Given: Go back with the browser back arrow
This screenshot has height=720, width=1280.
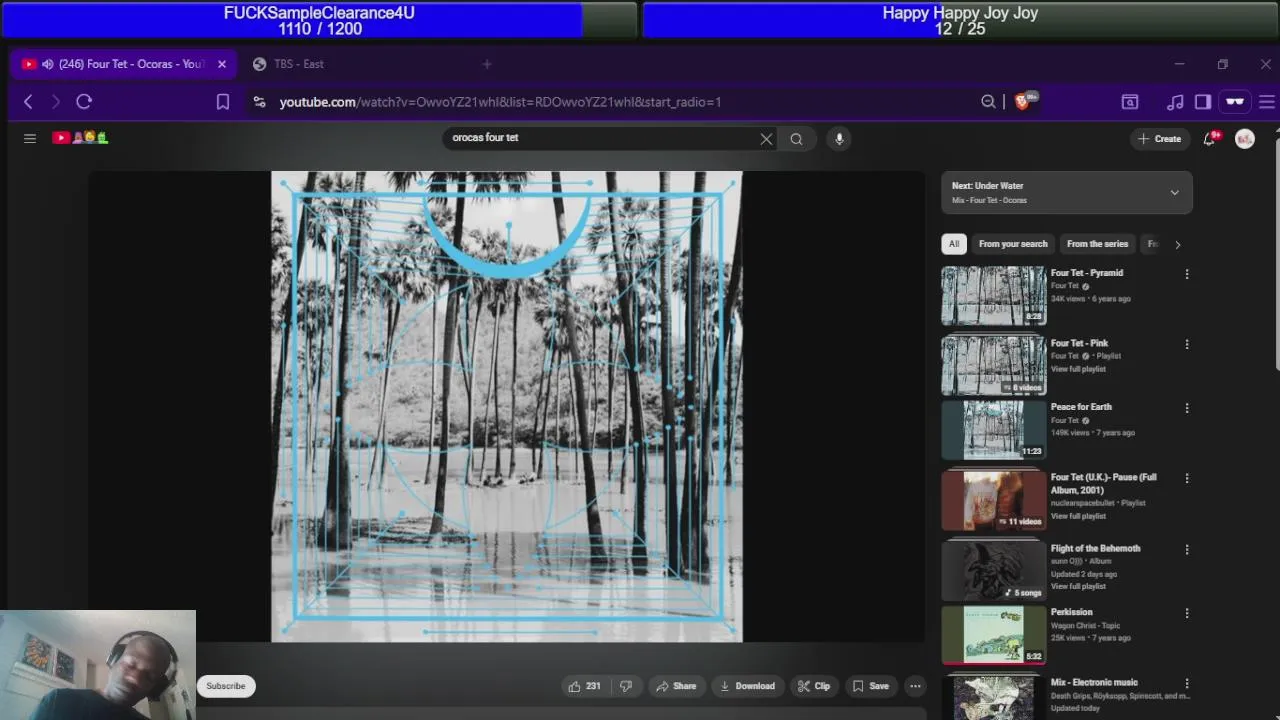Looking at the screenshot, I should tap(28, 102).
